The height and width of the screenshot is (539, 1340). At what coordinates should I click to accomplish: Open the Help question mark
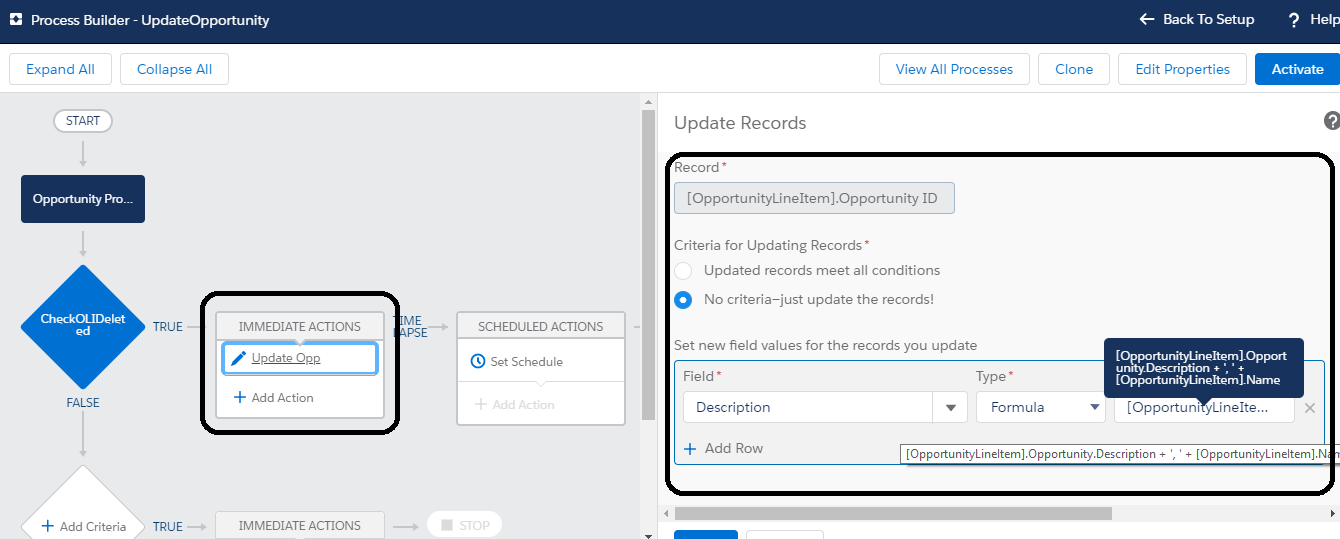pyautogui.click(x=1294, y=19)
